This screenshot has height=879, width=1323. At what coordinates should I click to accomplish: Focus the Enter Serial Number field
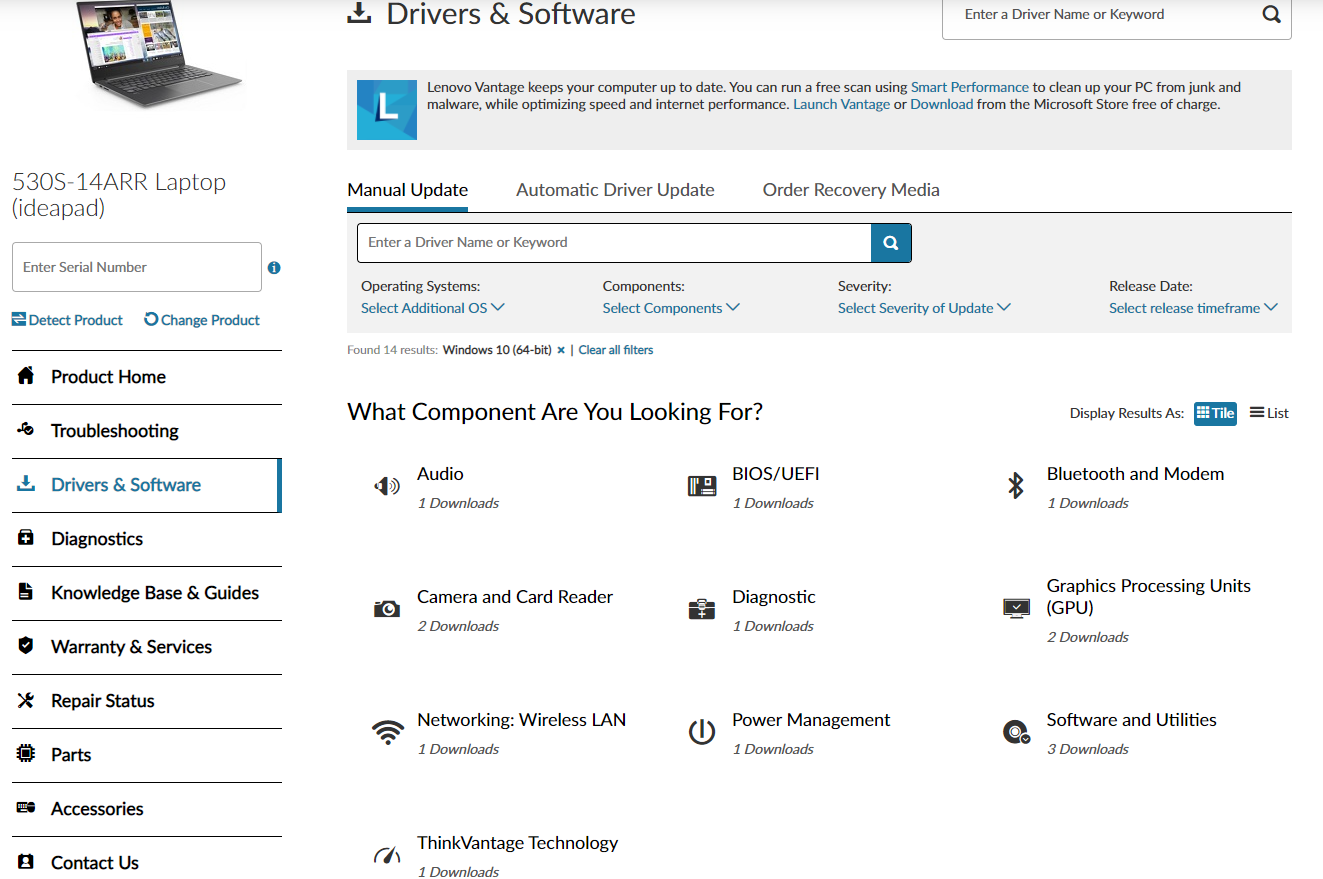click(x=137, y=267)
